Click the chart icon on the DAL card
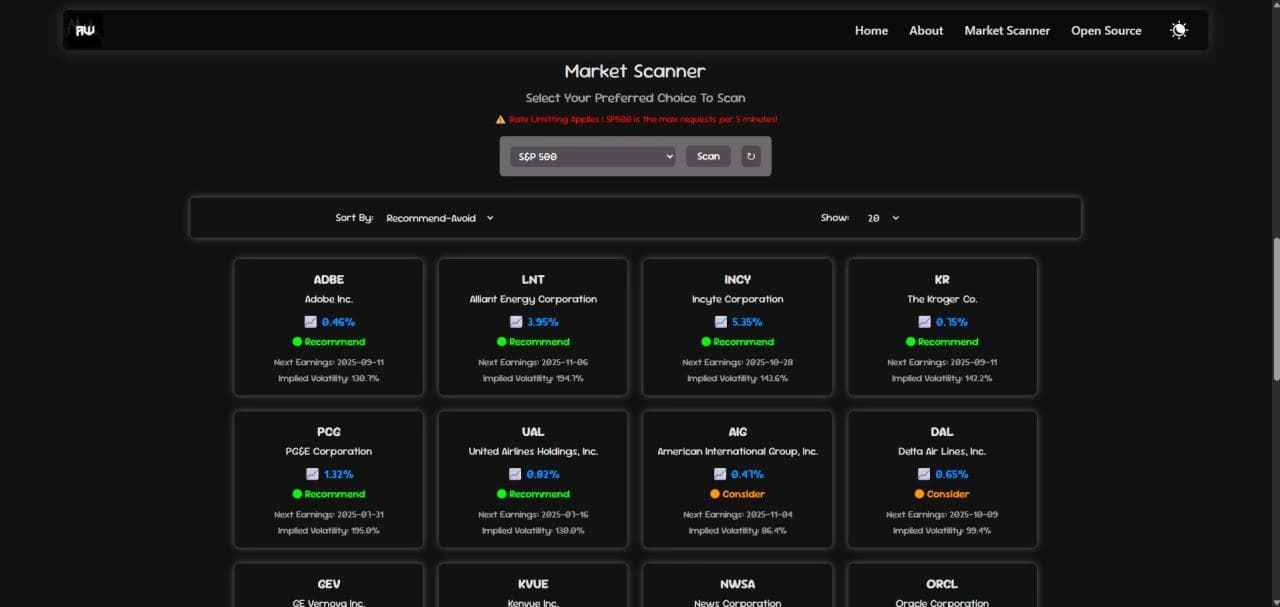The width and height of the screenshot is (1280, 607). click(x=925, y=474)
